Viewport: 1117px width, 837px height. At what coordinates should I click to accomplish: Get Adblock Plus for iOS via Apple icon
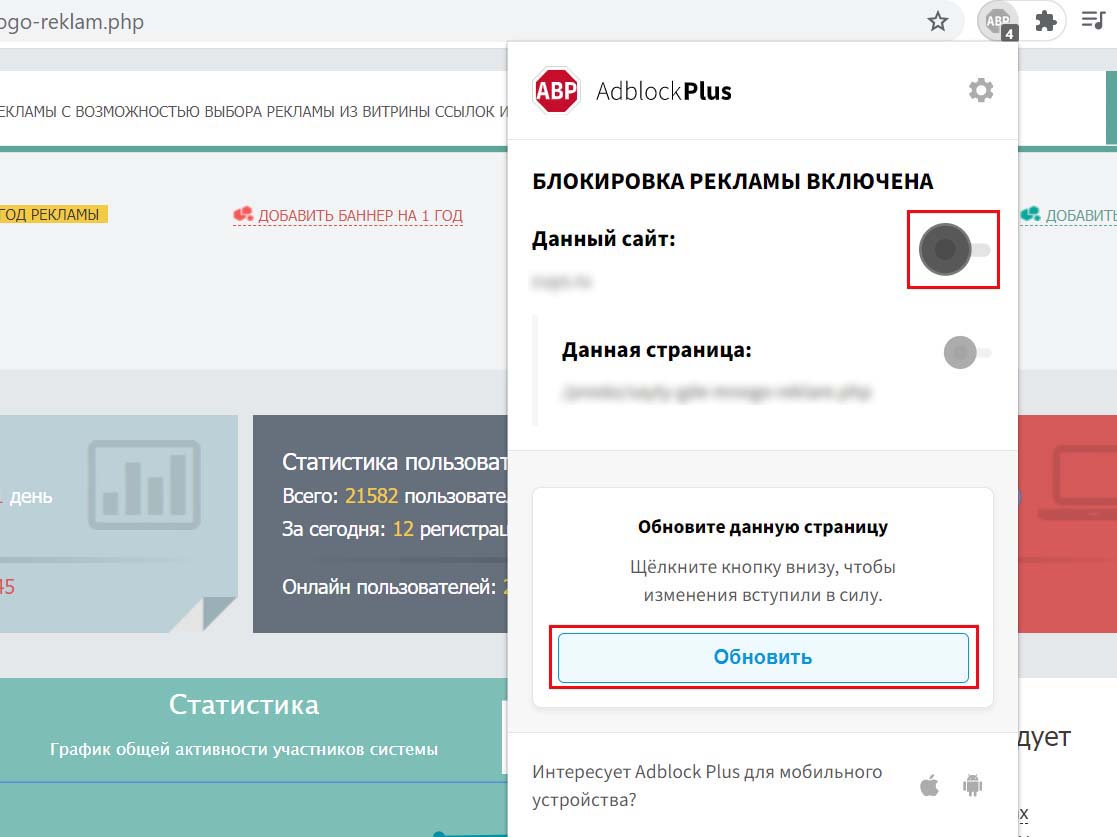click(929, 786)
